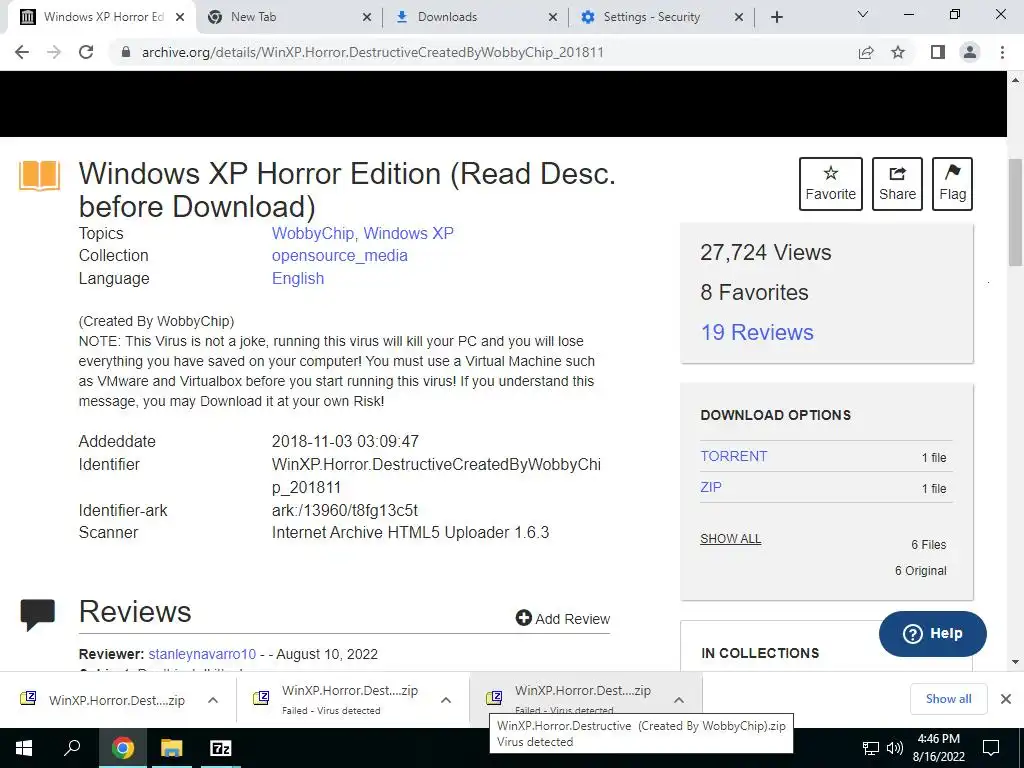1024x768 pixels.
Task: Click the Chrome taskbar icon
Action: [x=122, y=748]
